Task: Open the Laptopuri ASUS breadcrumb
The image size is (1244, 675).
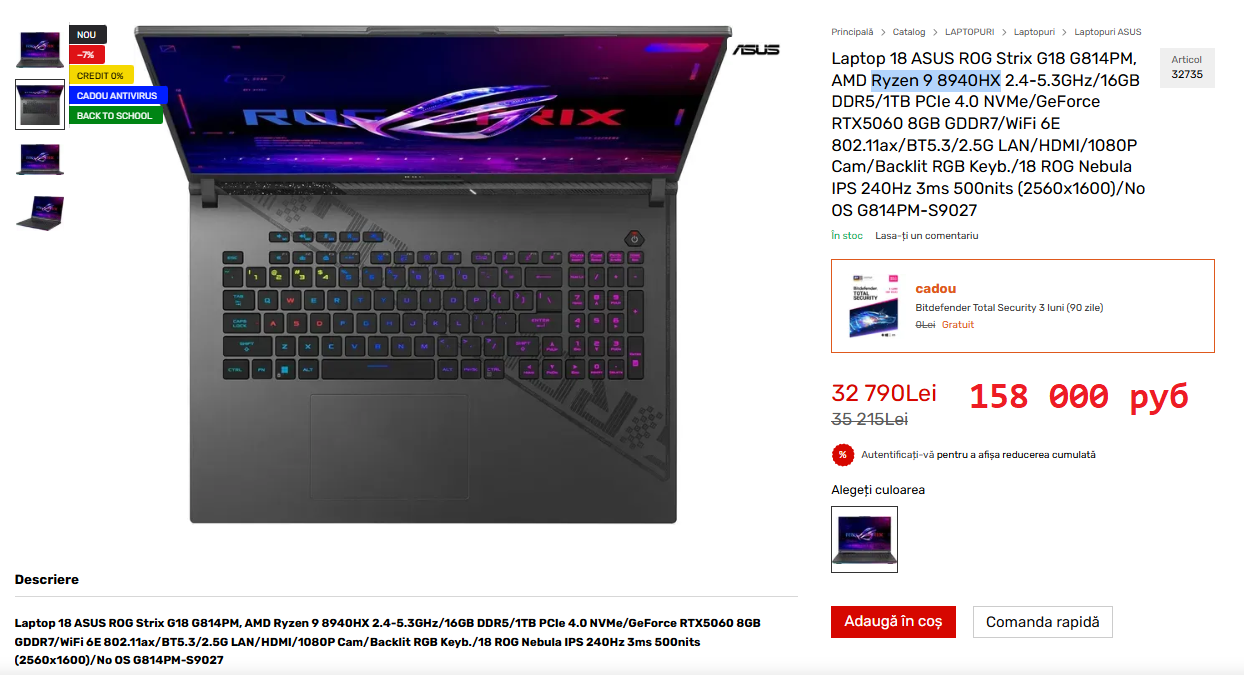Action: (1108, 32)
